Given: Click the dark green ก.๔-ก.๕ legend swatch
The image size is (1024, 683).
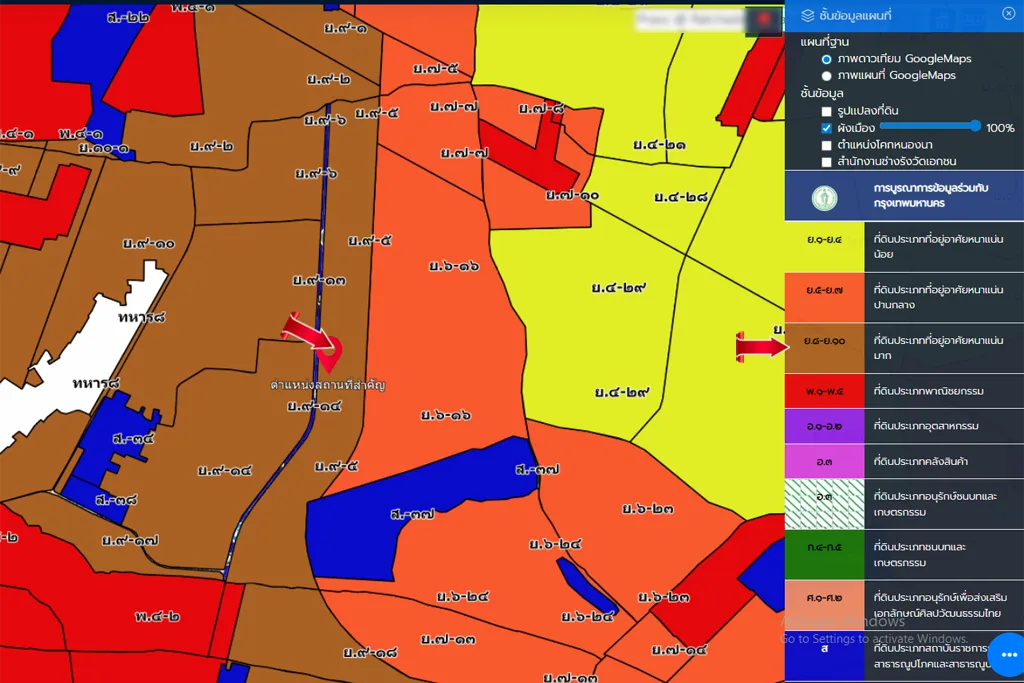Looking at the screenshot, I should (x=824, y=554).
